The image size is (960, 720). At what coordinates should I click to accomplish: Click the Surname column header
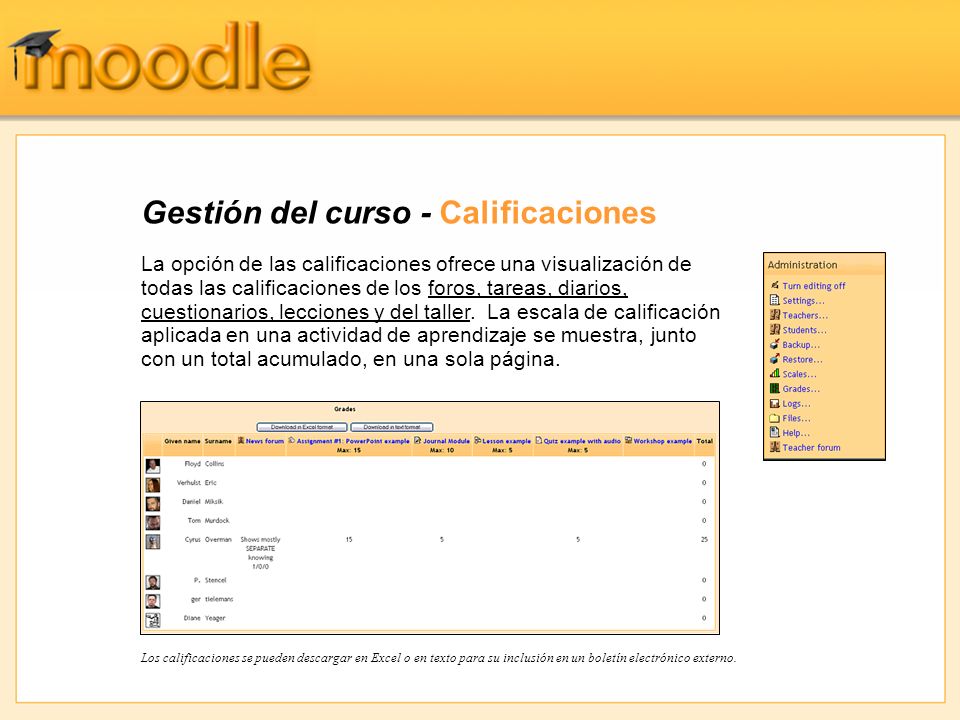218,441
